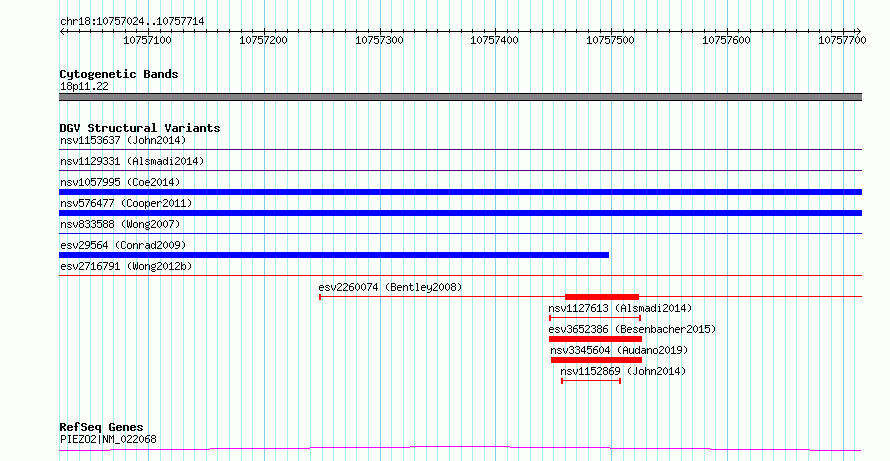Image resolution: width=890 pixels, height=461 pixels.
Task: Open variant esv29564 (Conrad2009)
Action: (x=123, y=245)
